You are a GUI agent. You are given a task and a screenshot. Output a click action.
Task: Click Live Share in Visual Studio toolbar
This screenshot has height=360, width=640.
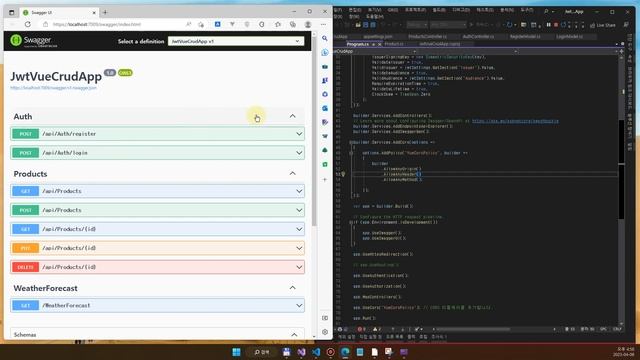click(x=602, y=25)
